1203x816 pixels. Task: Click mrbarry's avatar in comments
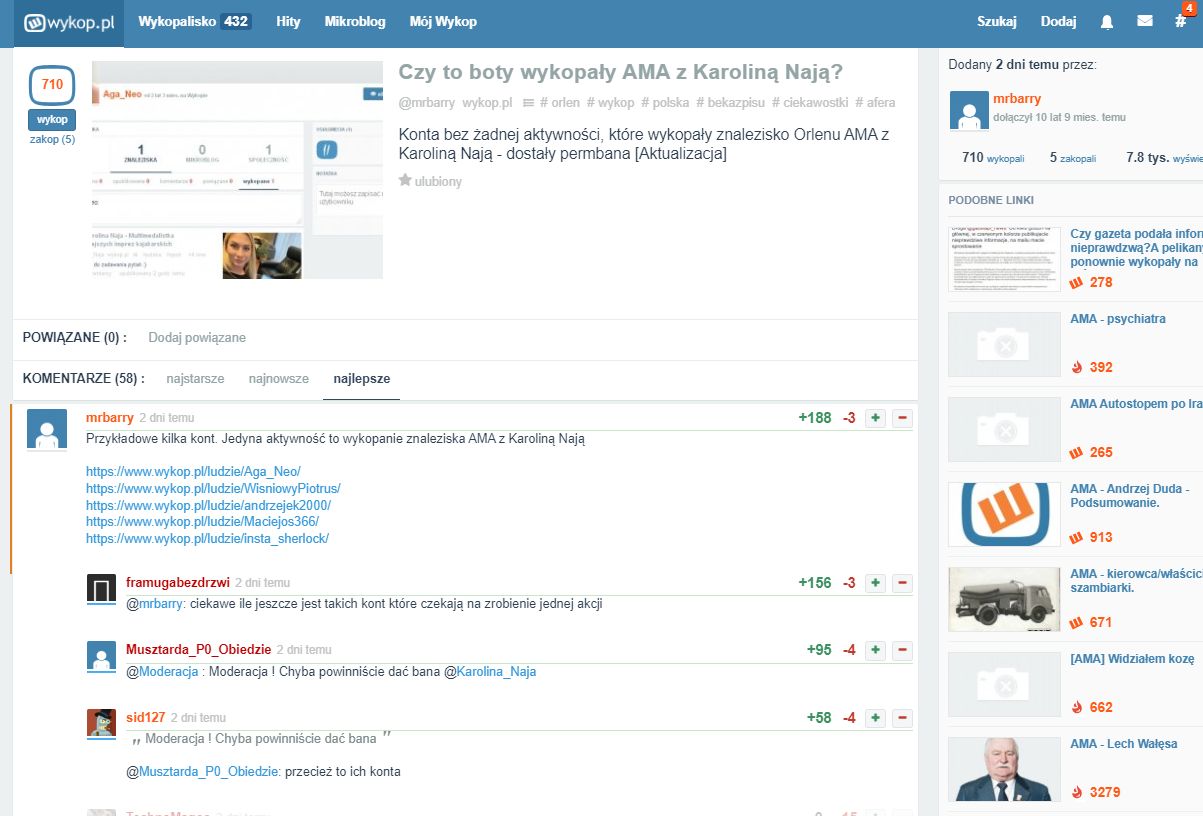tap(46, 429)
